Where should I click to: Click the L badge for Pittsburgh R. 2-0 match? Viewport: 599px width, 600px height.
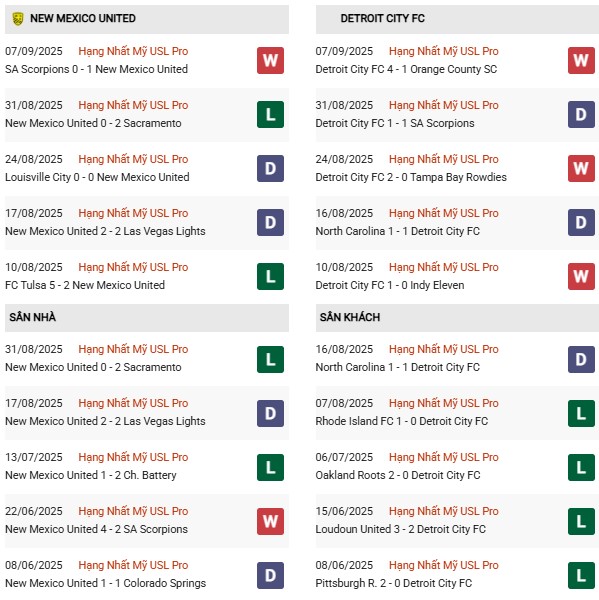coord(581,575)
